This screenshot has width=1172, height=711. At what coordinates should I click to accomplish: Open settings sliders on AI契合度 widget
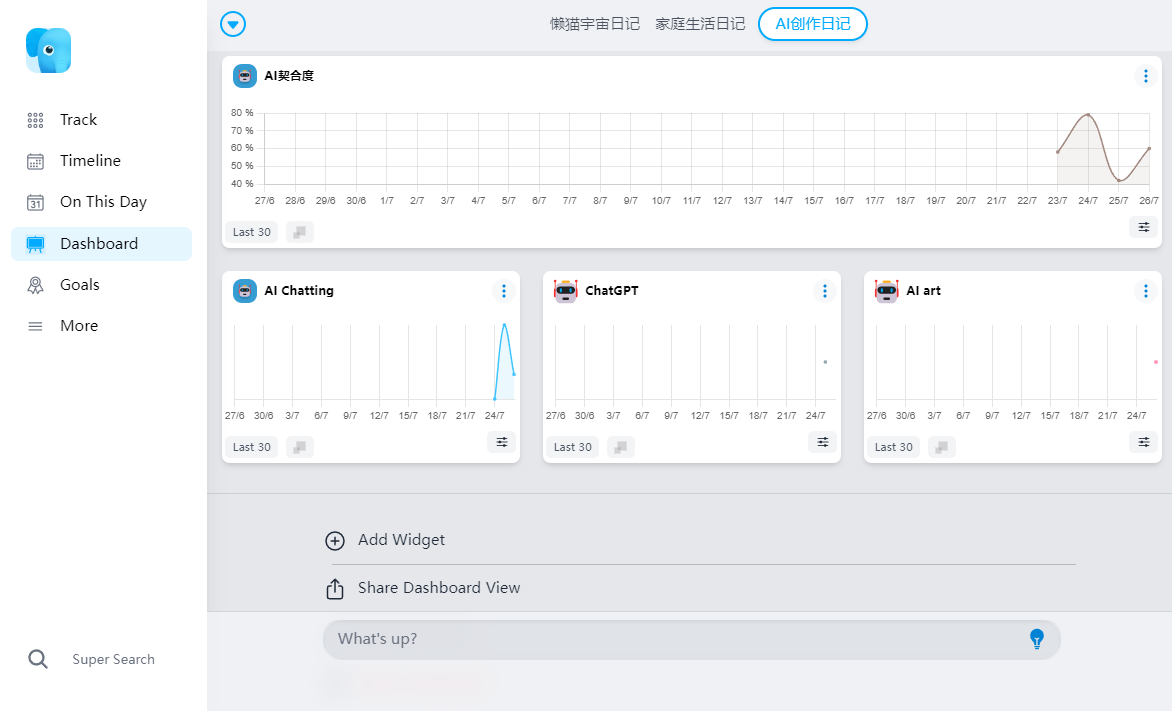(1144, 227)
